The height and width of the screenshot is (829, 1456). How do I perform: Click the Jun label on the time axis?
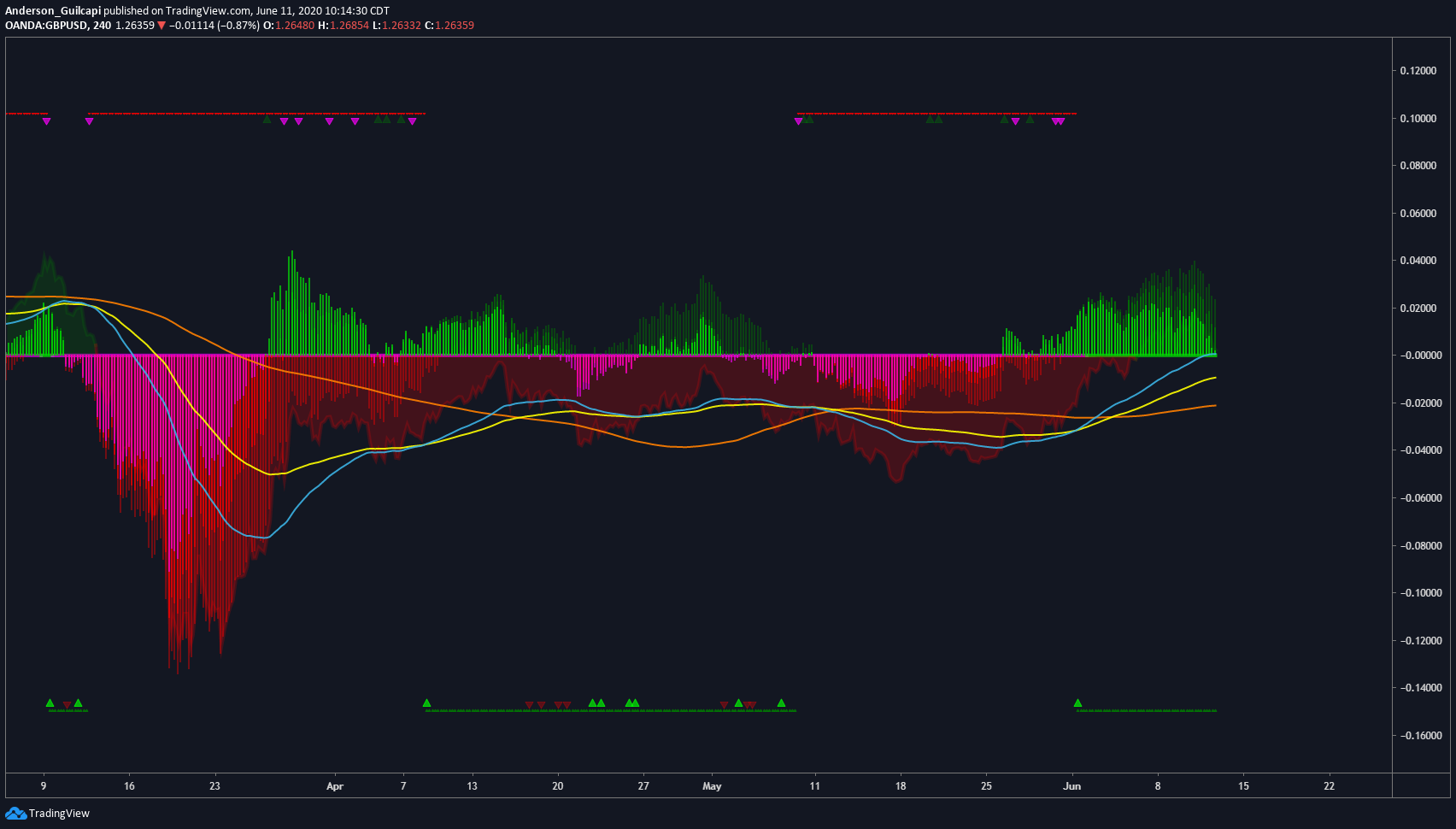pos(1072,786)
